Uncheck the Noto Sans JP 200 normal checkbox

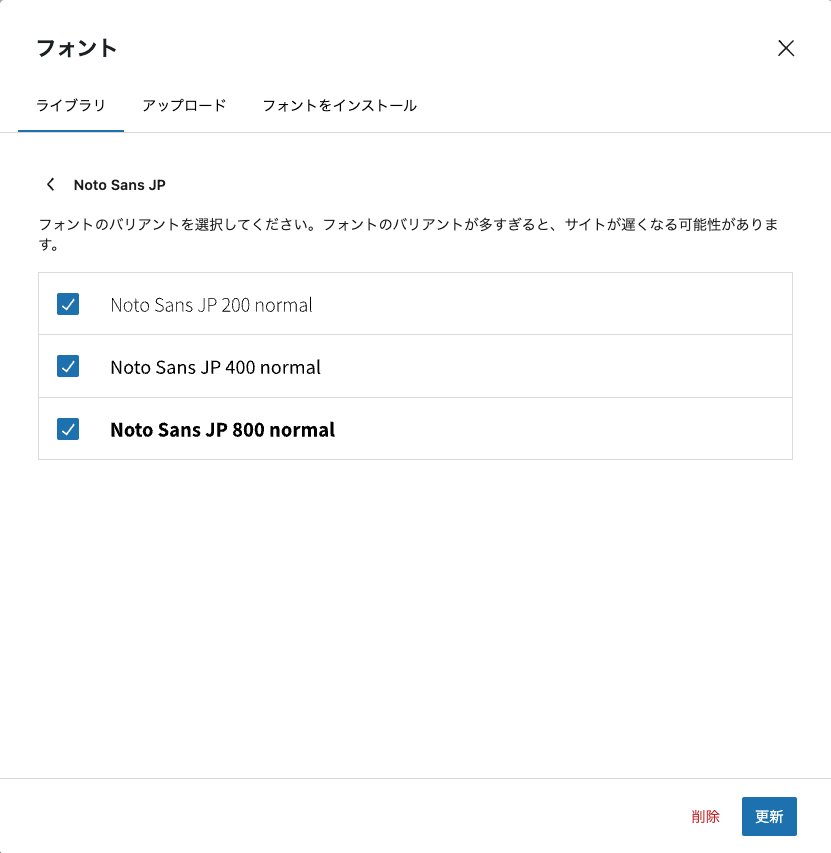coord(68,304)
